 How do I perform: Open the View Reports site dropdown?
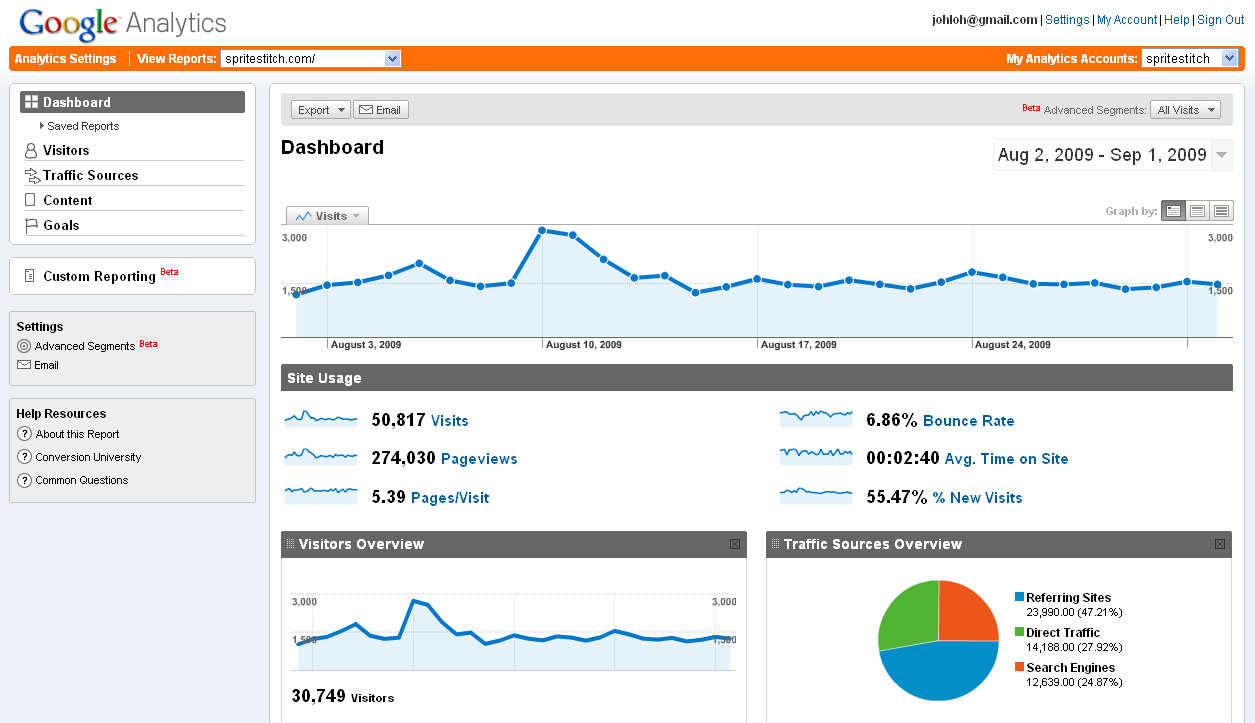(x=311, y=58)
